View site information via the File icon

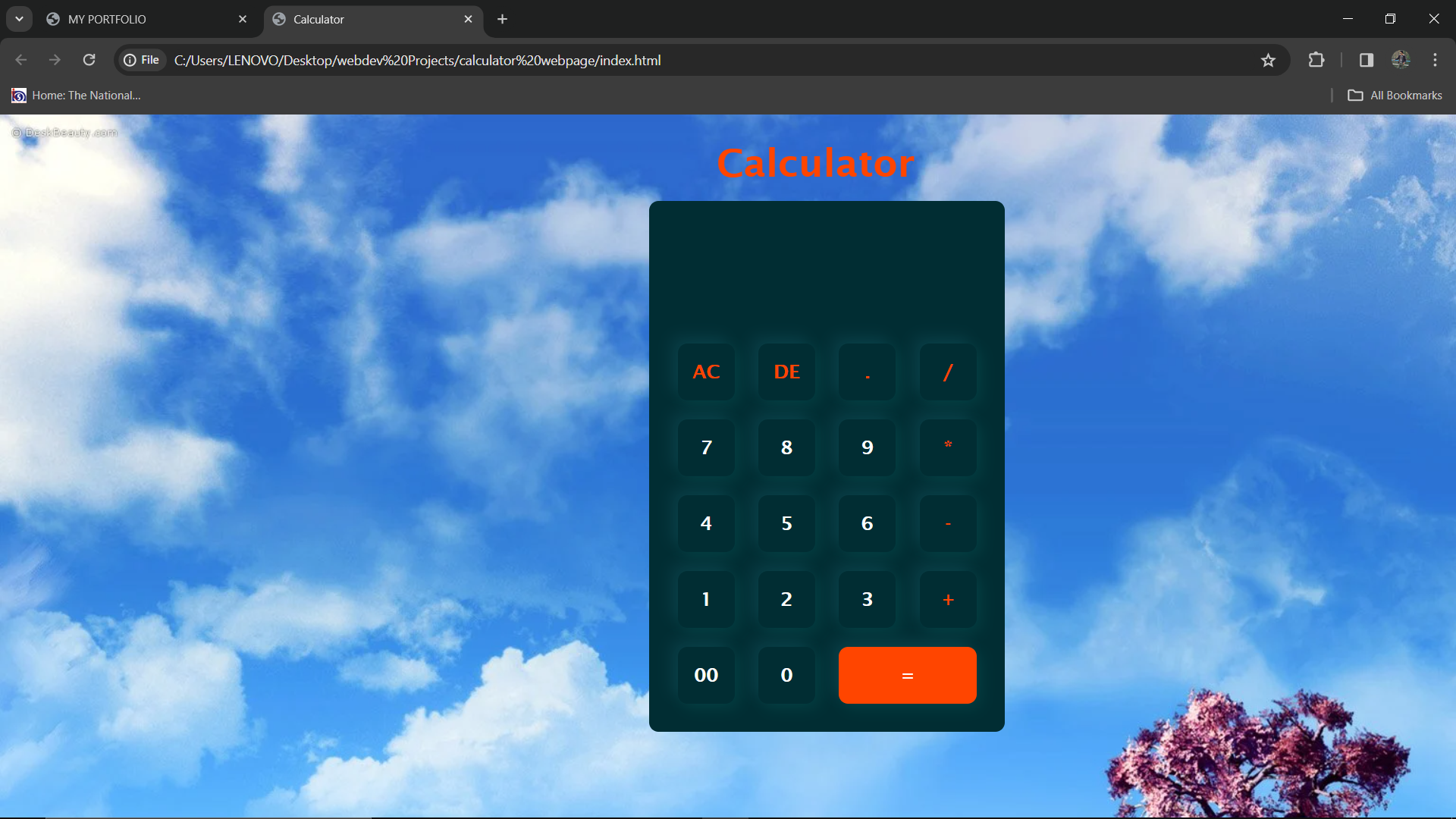[142, 60]
